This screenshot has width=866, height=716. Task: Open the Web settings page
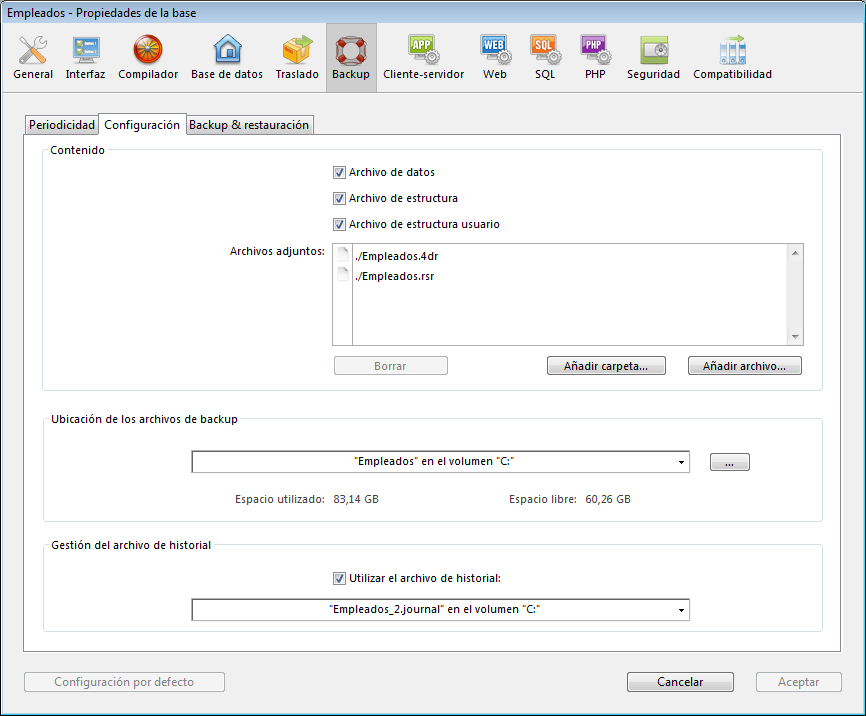[494, 57]
